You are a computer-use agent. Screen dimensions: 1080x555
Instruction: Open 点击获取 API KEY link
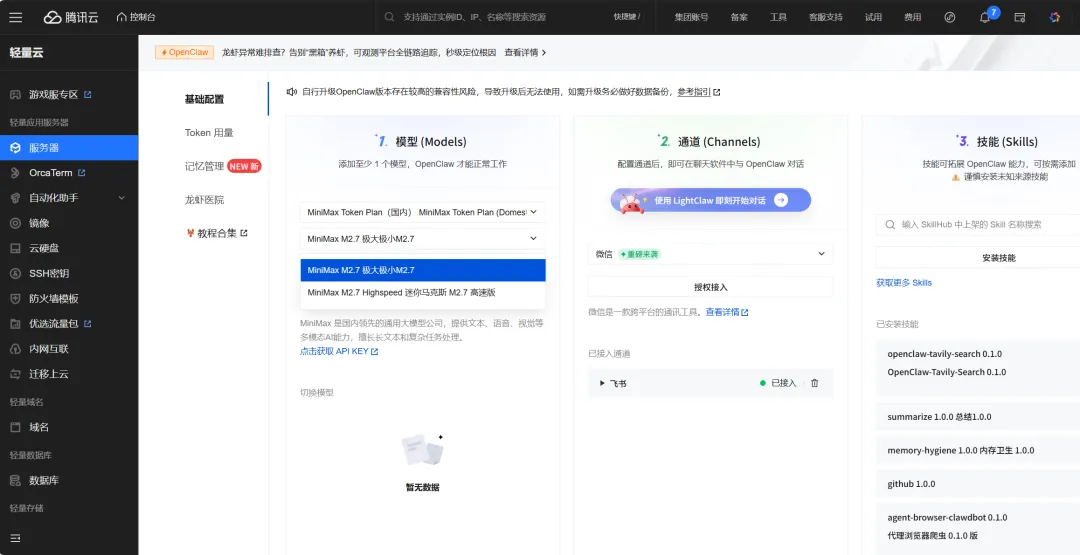(339, 351)
